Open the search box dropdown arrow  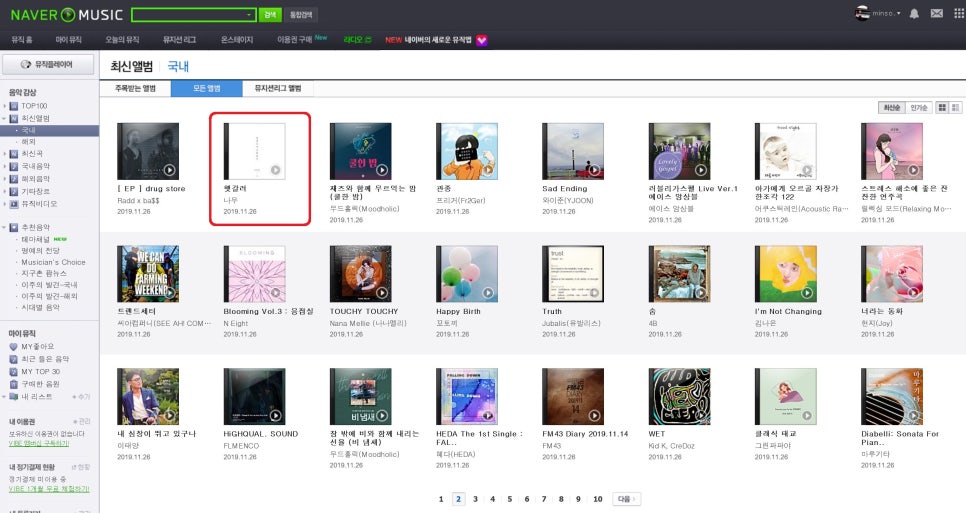point(250,15)
